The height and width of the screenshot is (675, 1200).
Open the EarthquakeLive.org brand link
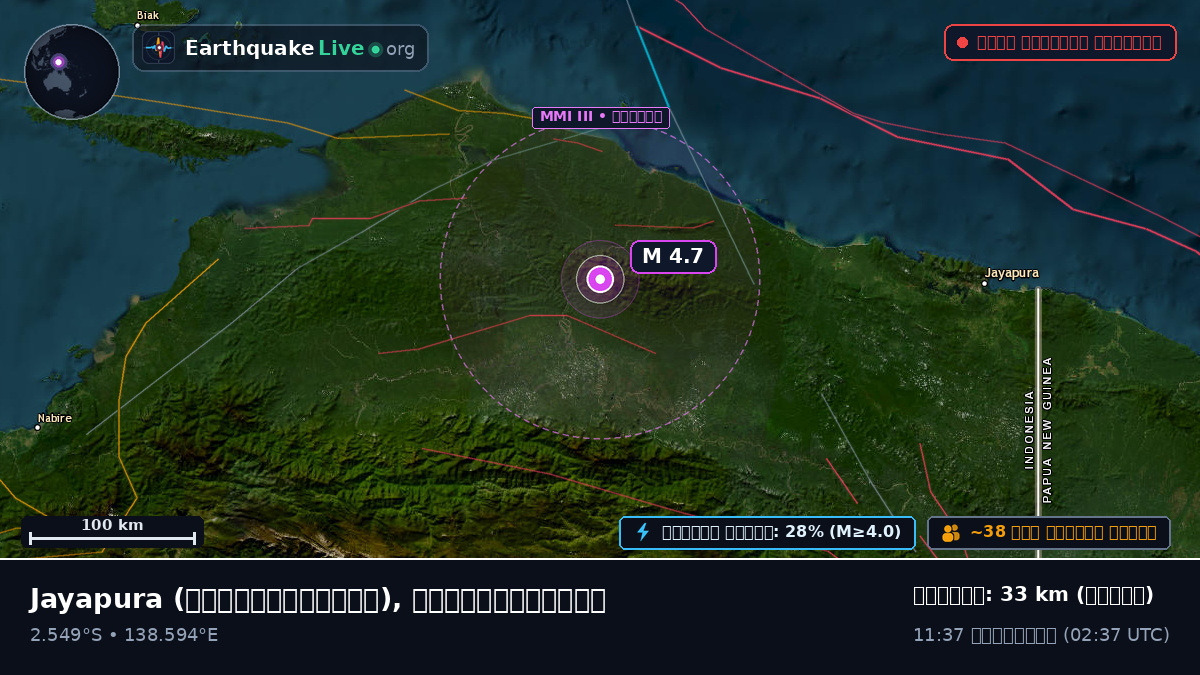pos(281,48)
